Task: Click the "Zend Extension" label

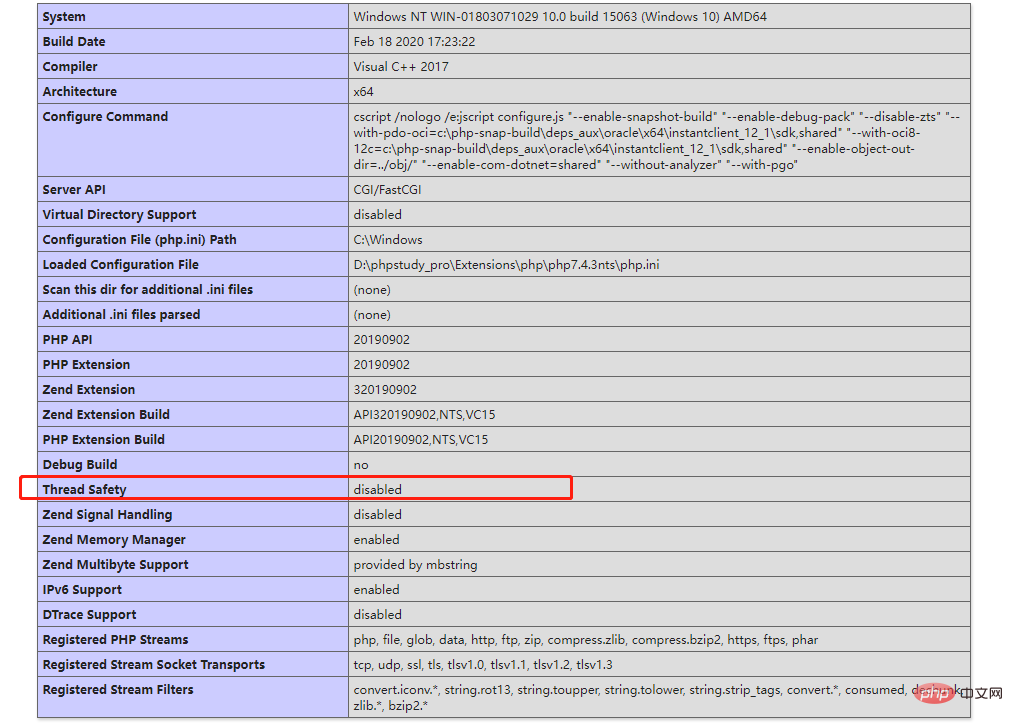Action: point(89,390)
